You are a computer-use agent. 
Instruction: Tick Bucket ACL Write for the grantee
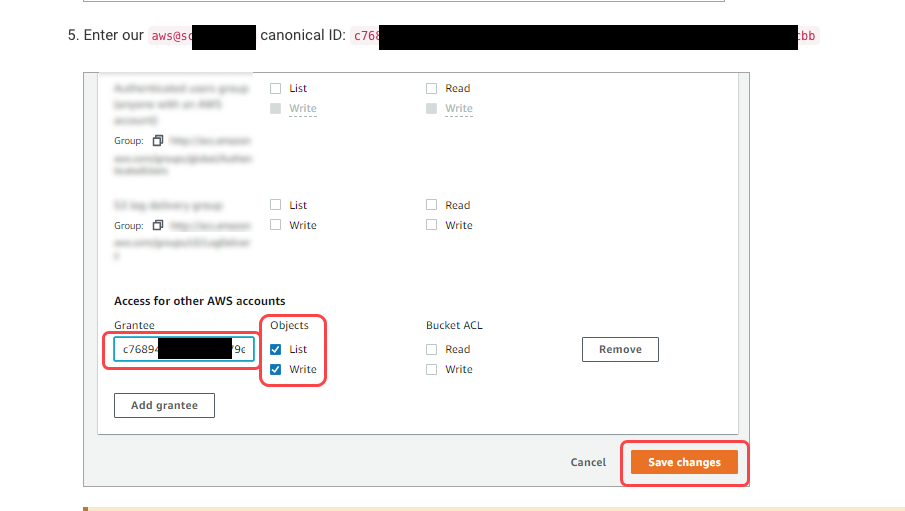[x=431, y=369]
